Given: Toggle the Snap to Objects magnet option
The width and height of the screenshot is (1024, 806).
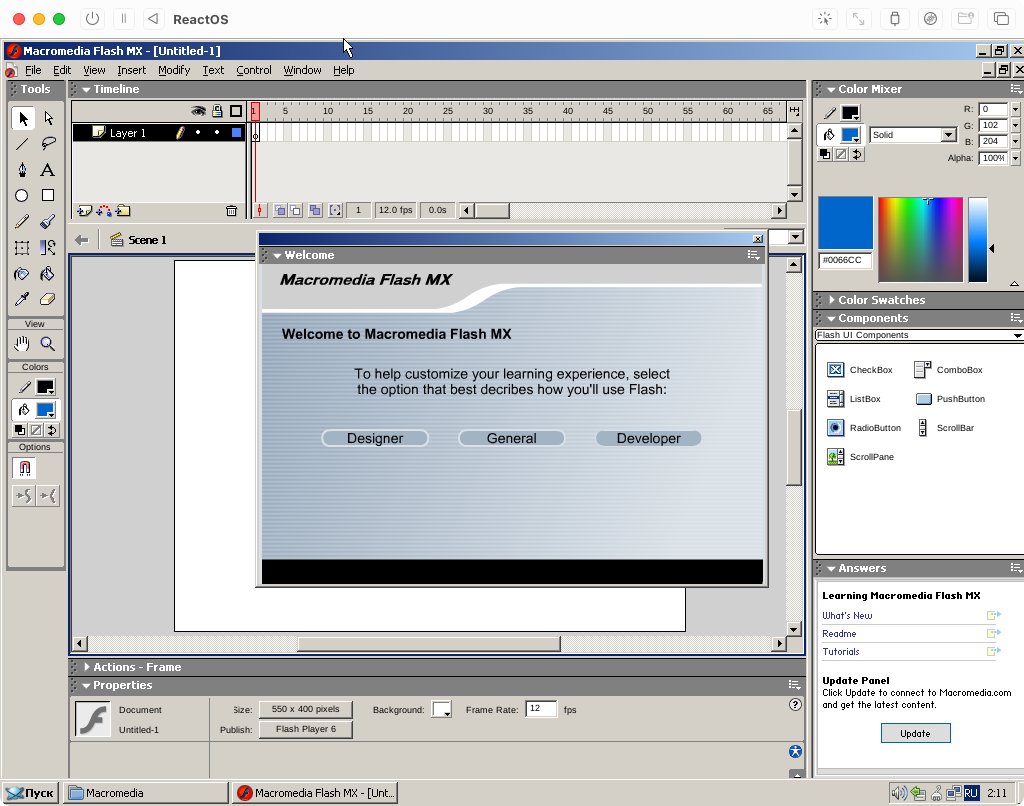Looking at the screenshot, I should pyautogui.click(x=25, y=468).
